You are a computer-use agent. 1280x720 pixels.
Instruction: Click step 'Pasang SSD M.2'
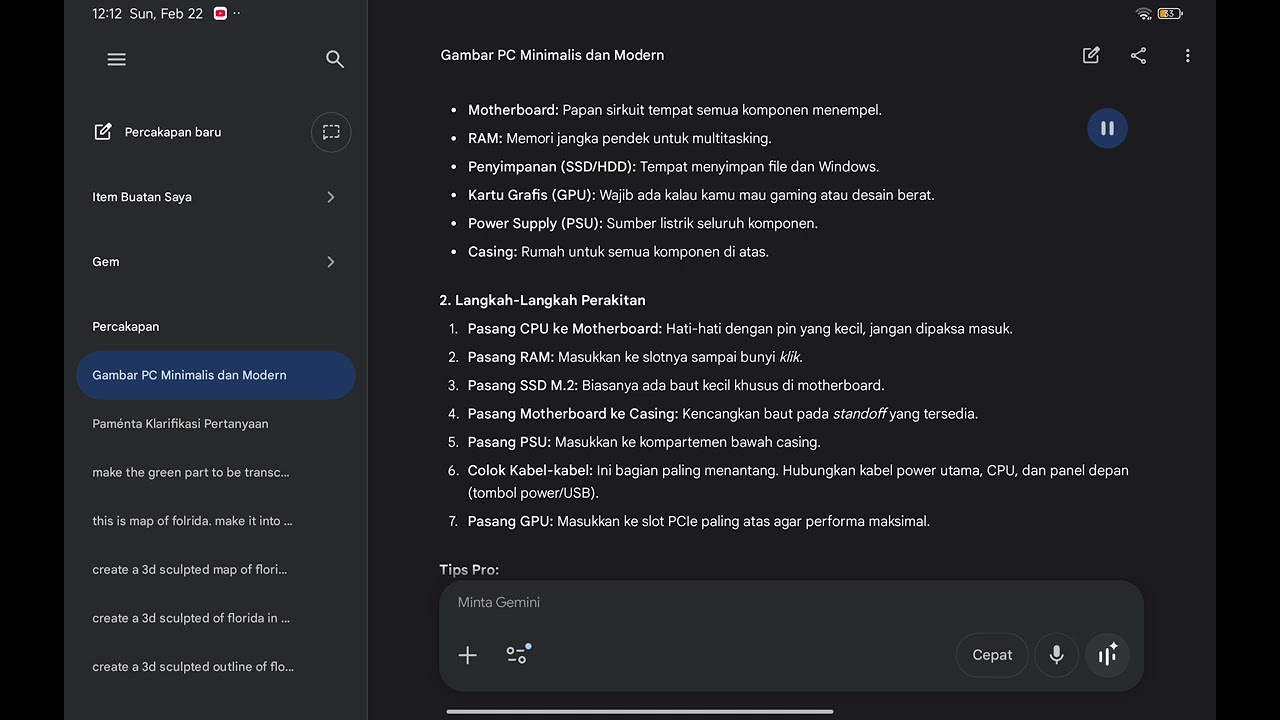[x=676, y=385]
